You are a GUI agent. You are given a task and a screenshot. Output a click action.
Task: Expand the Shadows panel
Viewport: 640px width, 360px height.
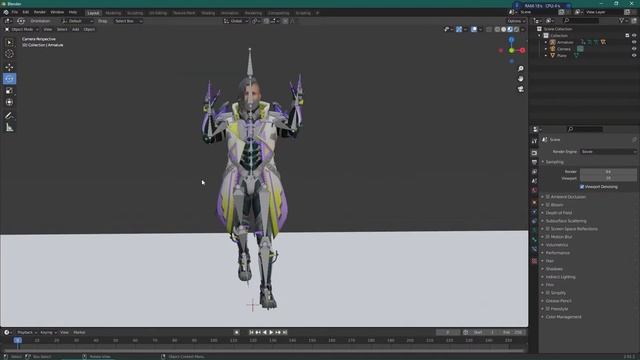click(x=554, y=269)
